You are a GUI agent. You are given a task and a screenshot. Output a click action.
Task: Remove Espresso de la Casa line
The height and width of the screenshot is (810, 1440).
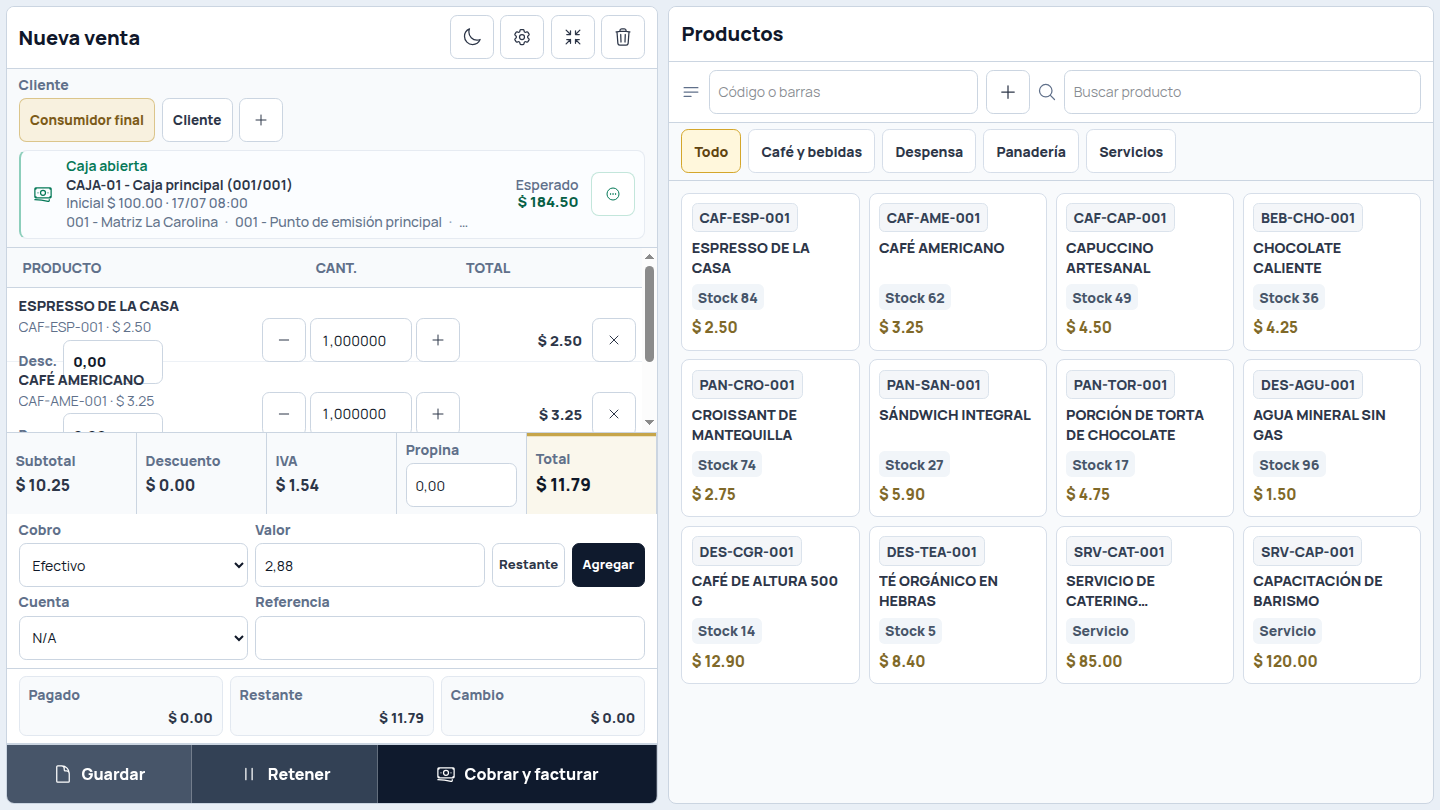[x=614, y=340]
